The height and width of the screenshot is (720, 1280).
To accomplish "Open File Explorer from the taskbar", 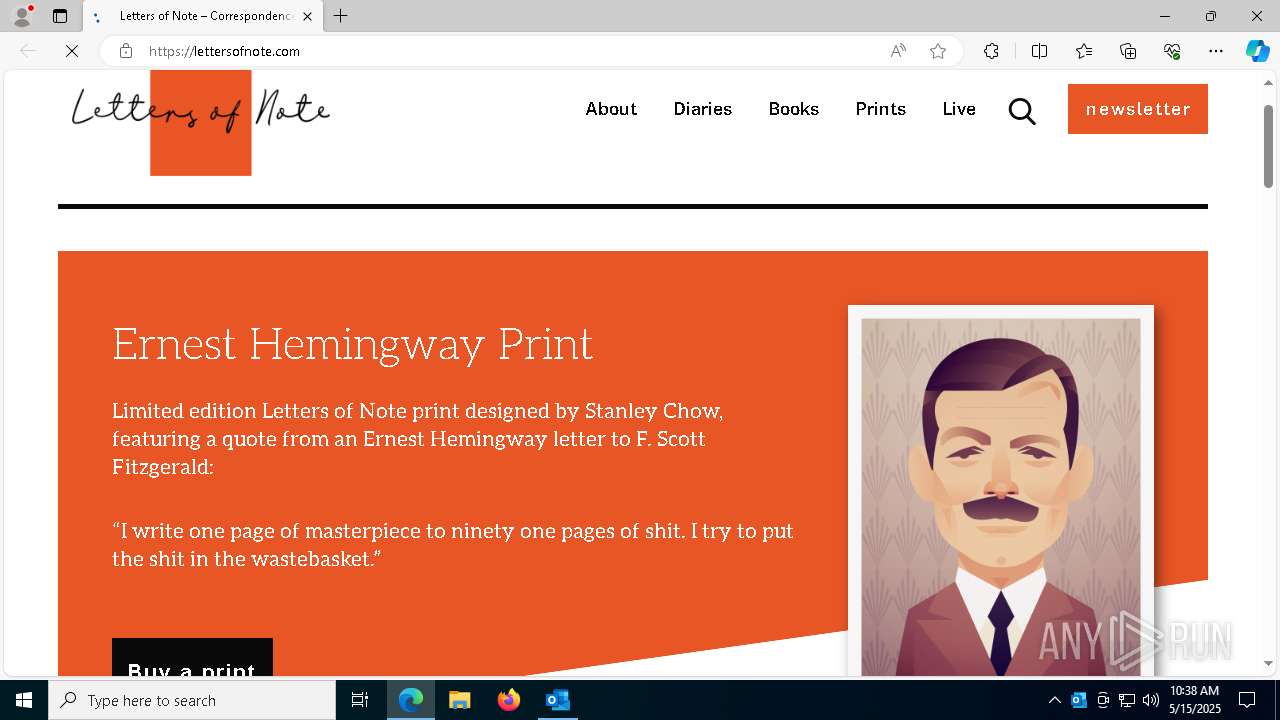I will tap(460, 700).
